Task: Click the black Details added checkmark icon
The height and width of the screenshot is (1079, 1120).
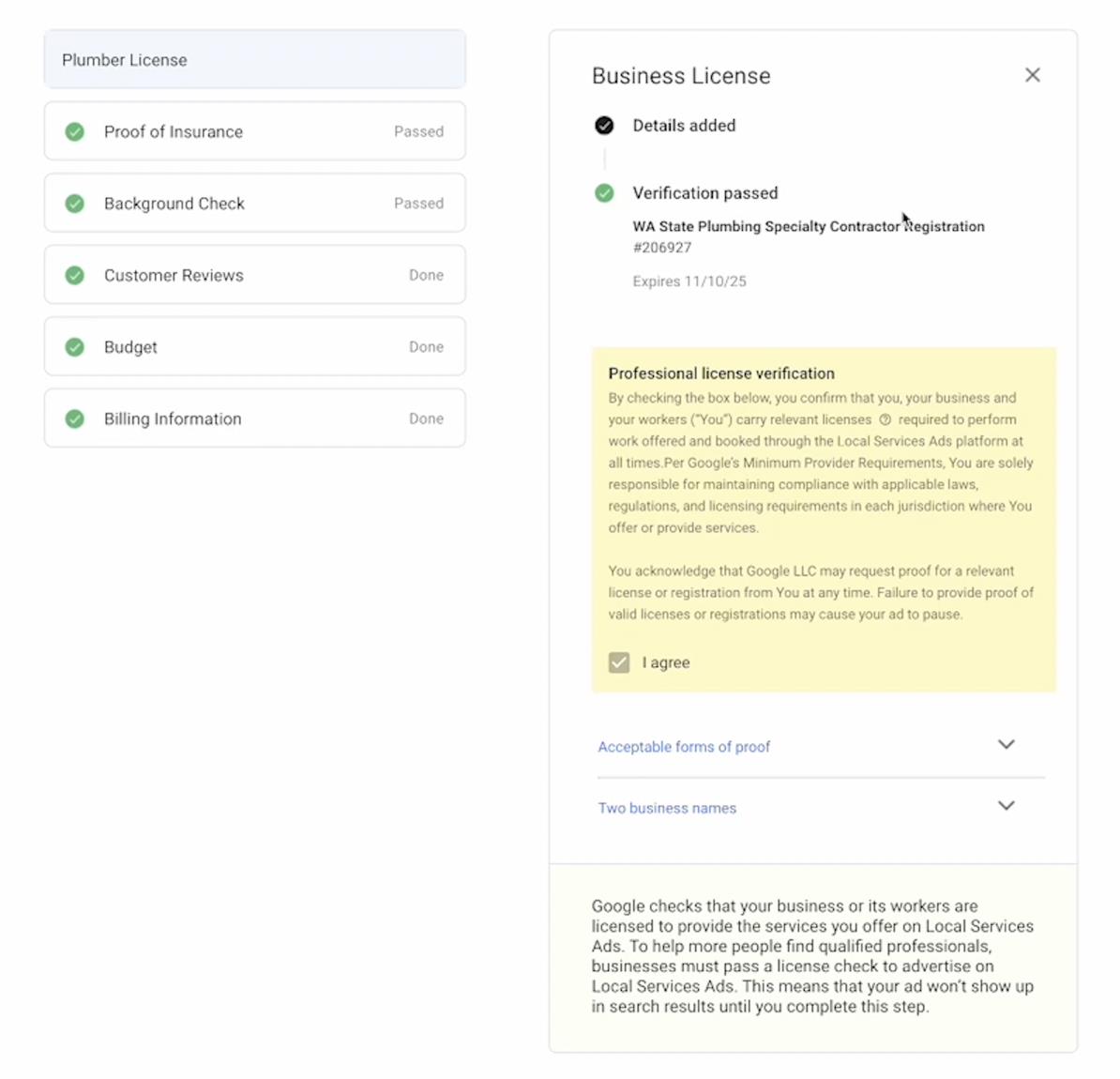Action: click(604, 126)
